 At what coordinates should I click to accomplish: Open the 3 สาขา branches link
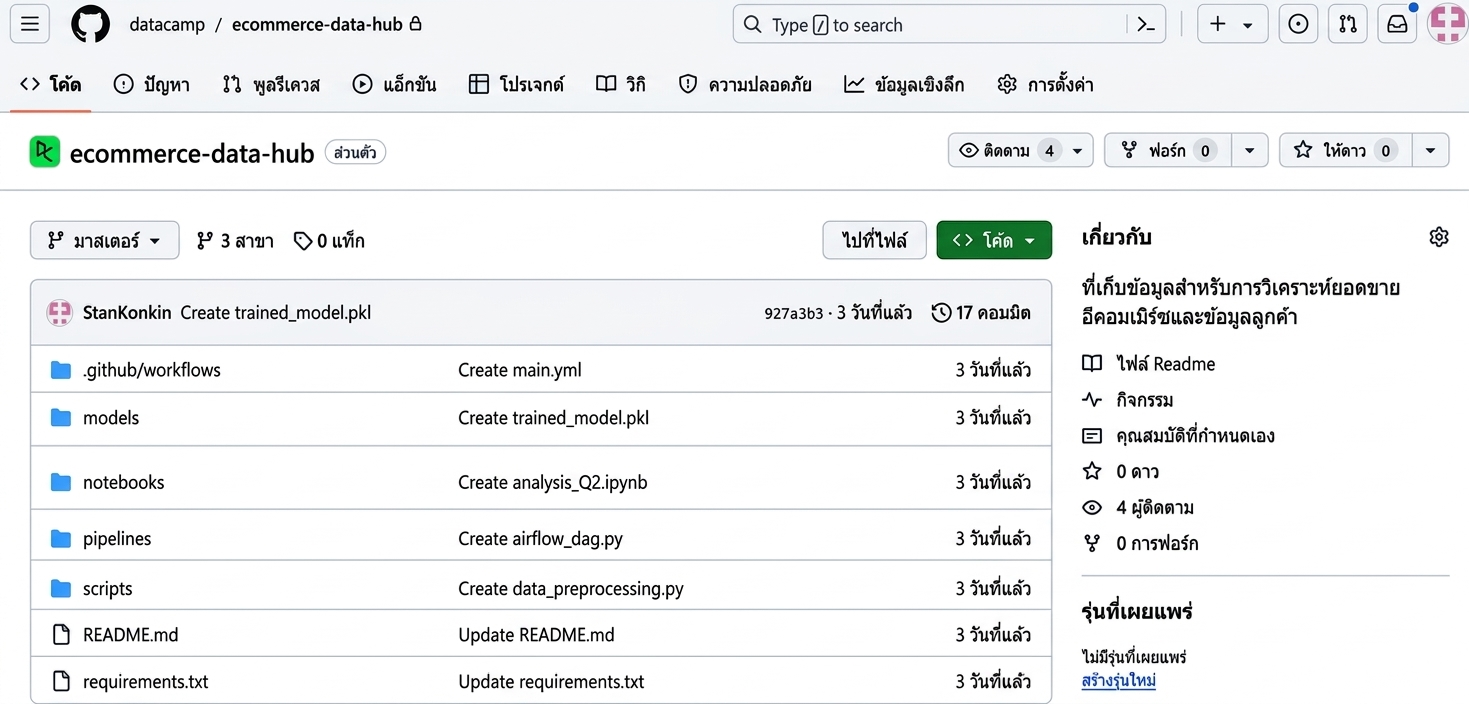point(235,241)
